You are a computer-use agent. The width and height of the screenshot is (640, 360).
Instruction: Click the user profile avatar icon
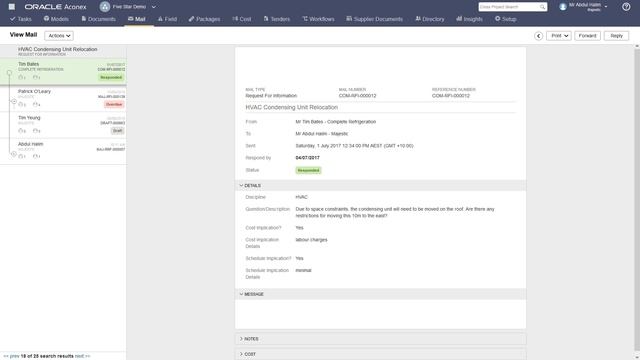tap(563, 7)
